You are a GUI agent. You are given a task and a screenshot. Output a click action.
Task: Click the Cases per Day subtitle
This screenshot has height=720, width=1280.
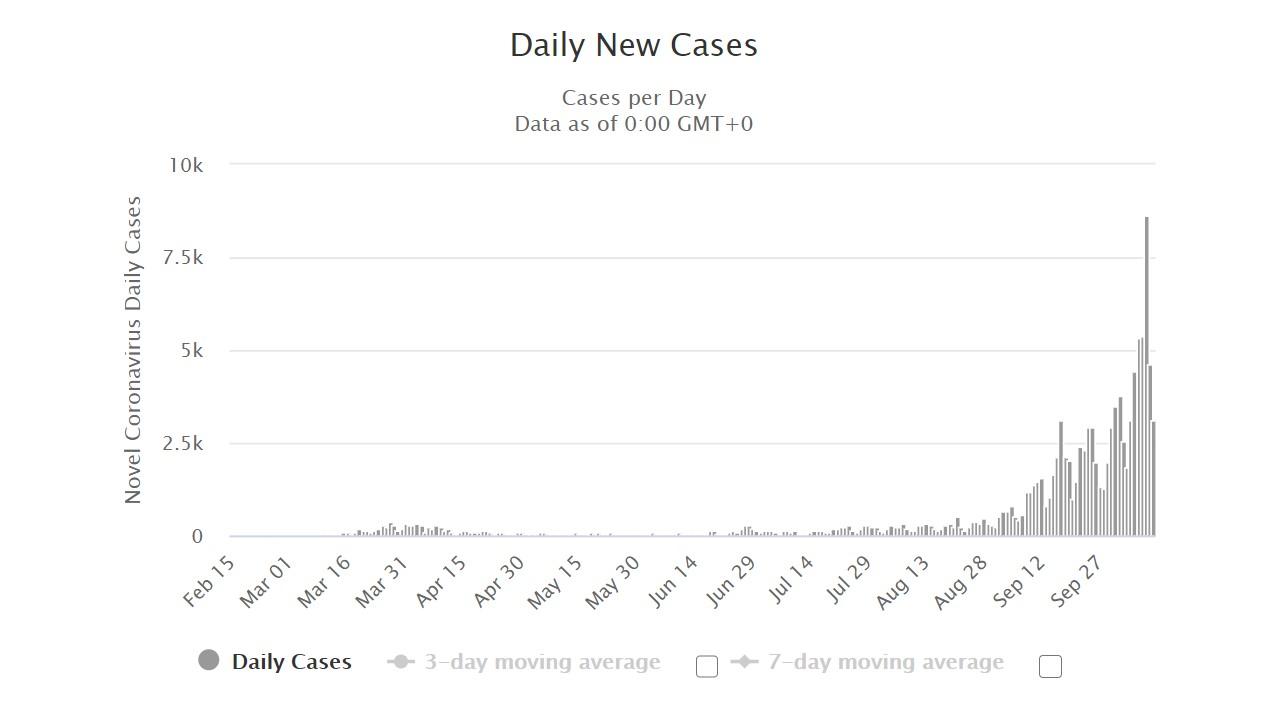pos(634,98)
